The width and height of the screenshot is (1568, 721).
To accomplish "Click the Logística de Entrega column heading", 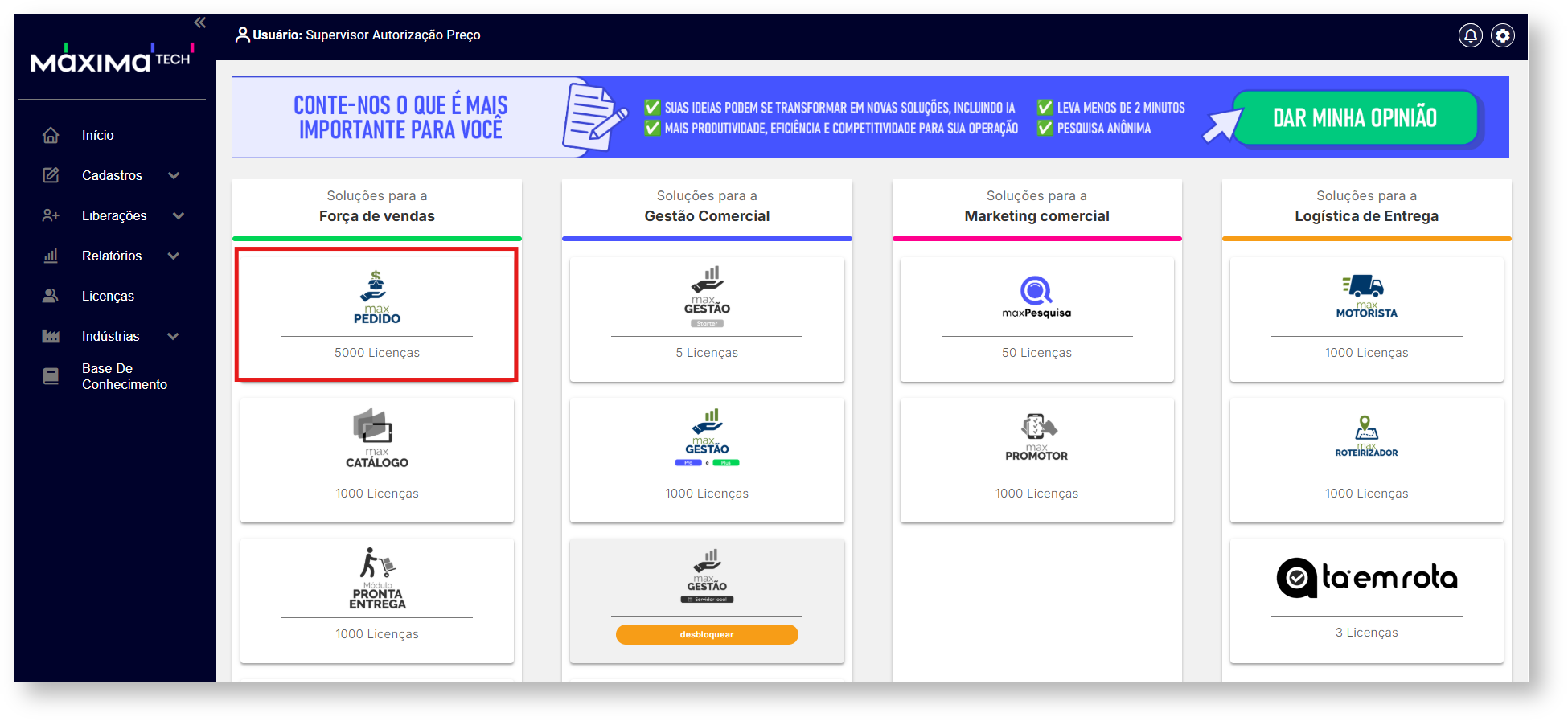I will click(1366, 216).
